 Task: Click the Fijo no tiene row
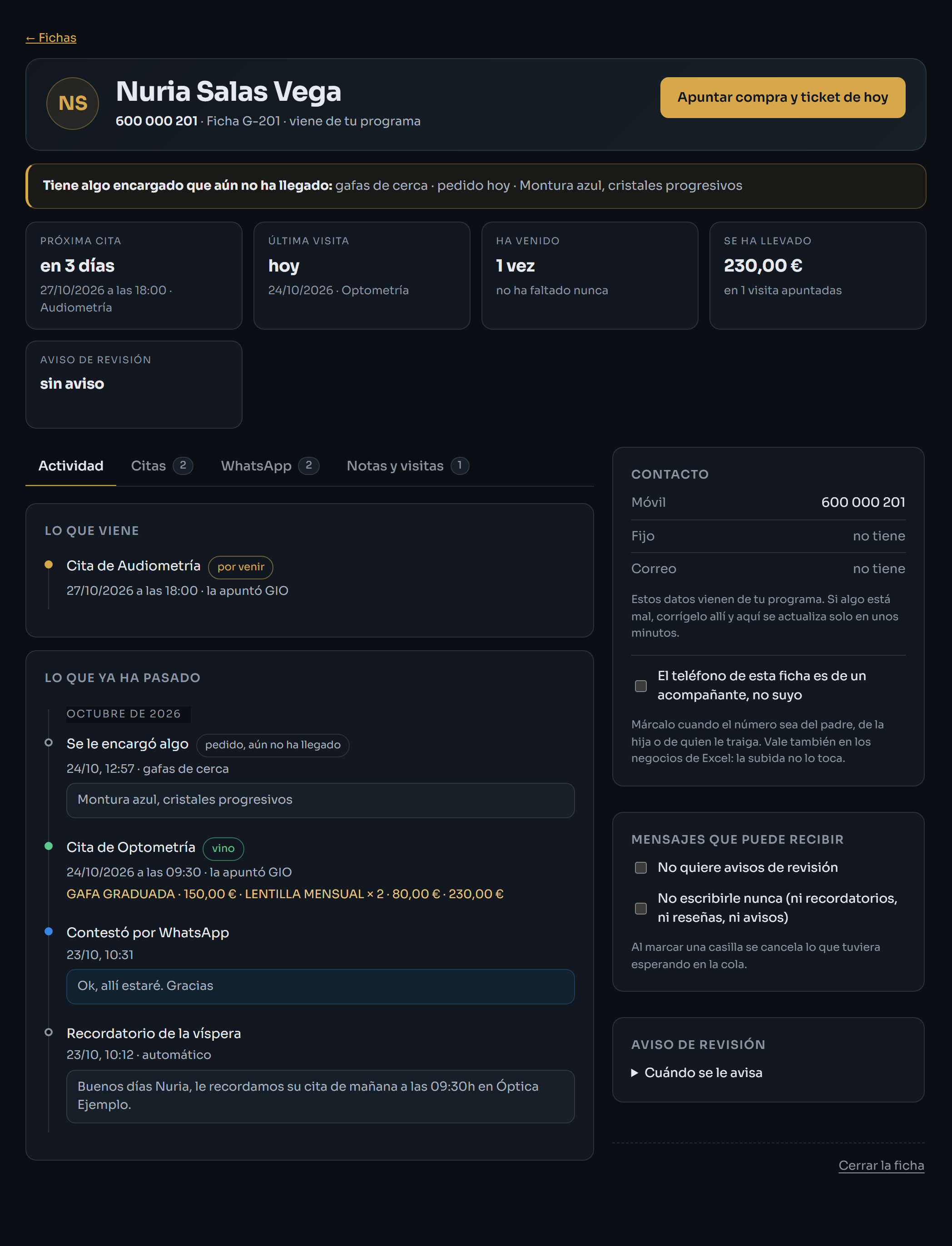768,536
